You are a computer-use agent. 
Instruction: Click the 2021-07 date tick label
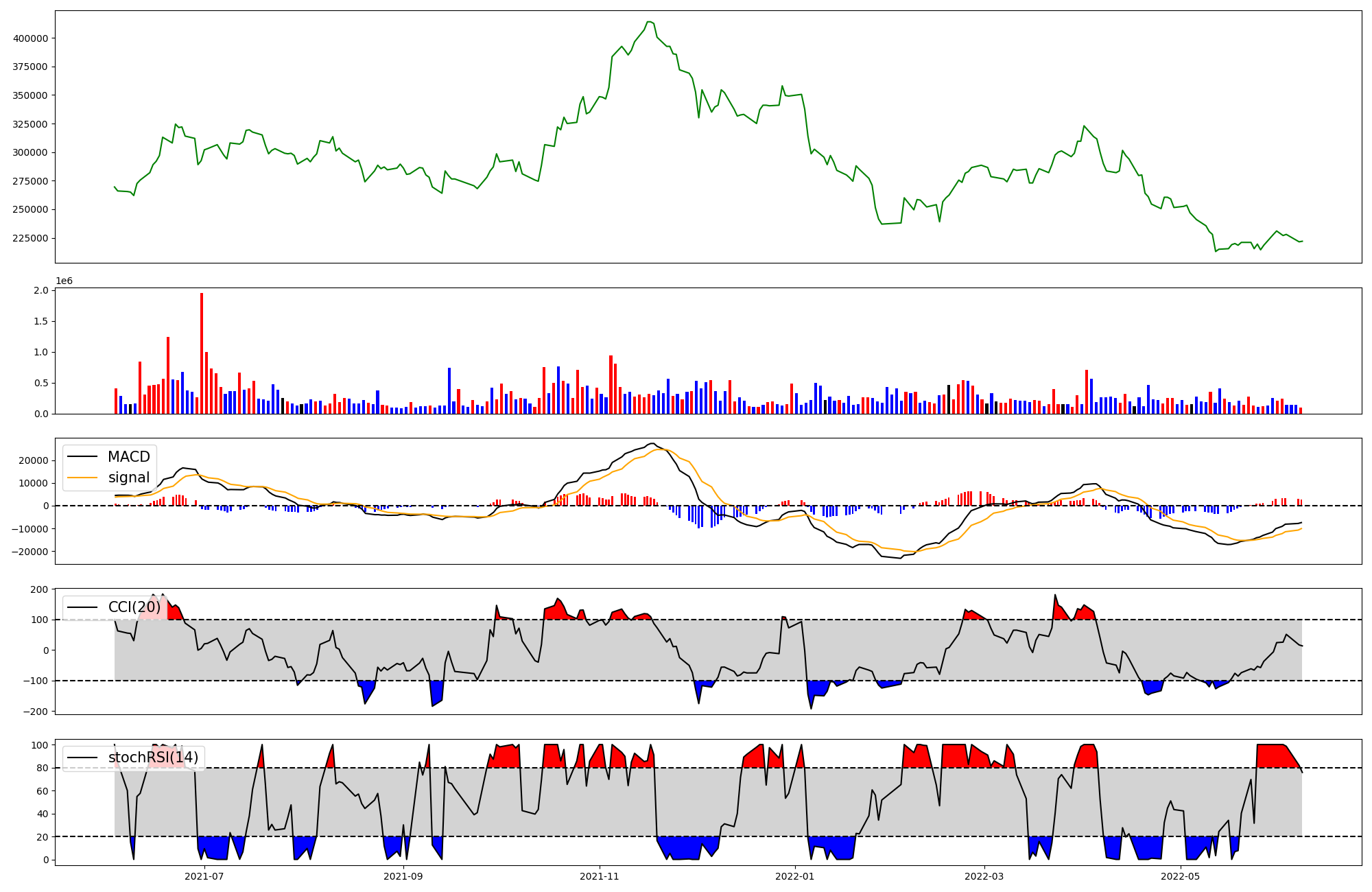pyautogui.click(x=204, y=876)
